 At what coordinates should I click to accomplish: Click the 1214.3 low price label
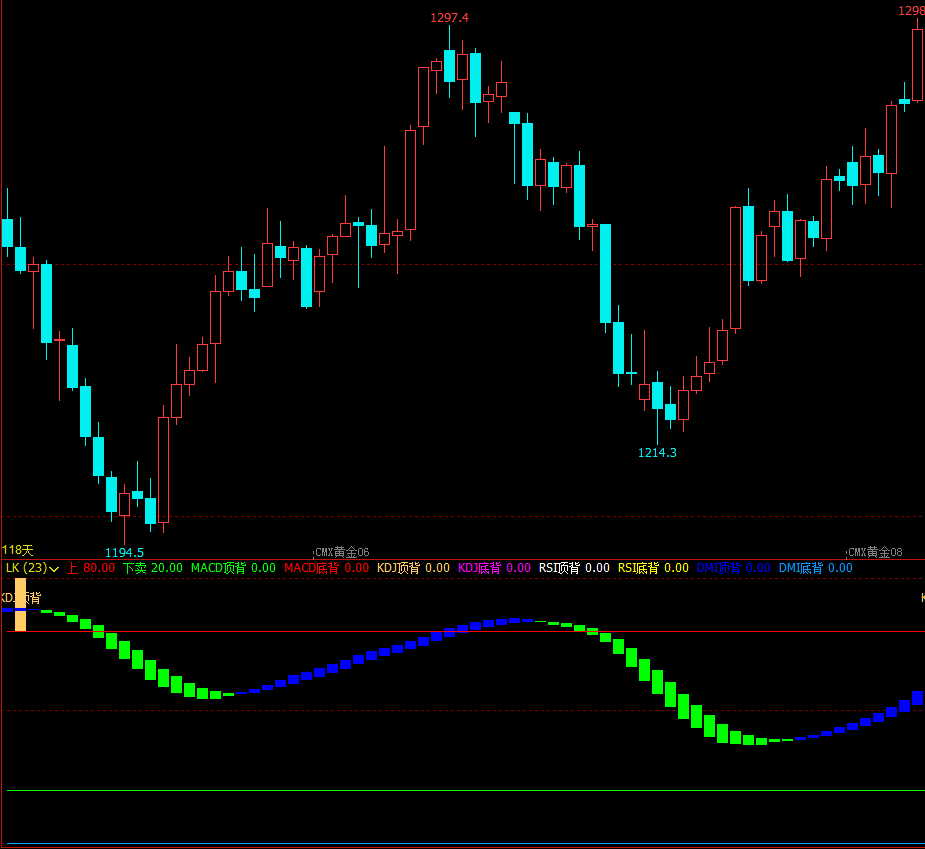657,453
